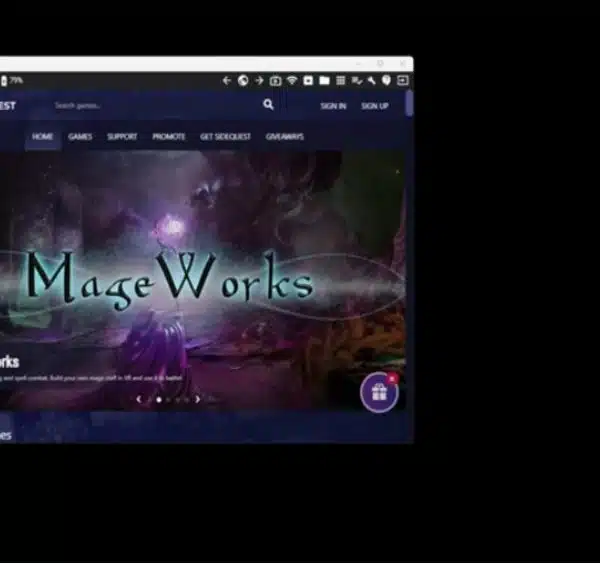The image size is (600, 564).
Task: Open the apps grid icon
Action: (x=340, y=80)
